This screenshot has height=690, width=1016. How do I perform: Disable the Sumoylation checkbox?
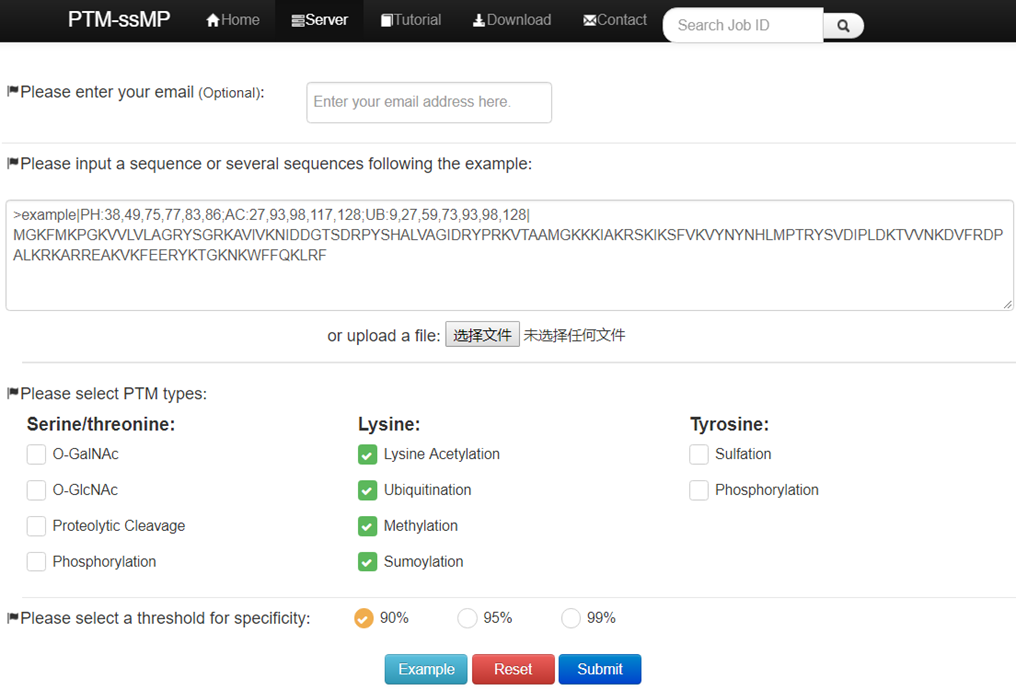pyautogui.click(x=367, y=562)
